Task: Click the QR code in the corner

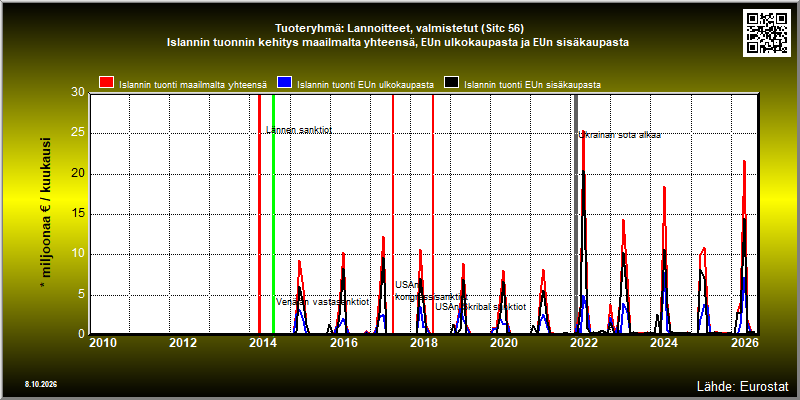Action: (768, 33)
